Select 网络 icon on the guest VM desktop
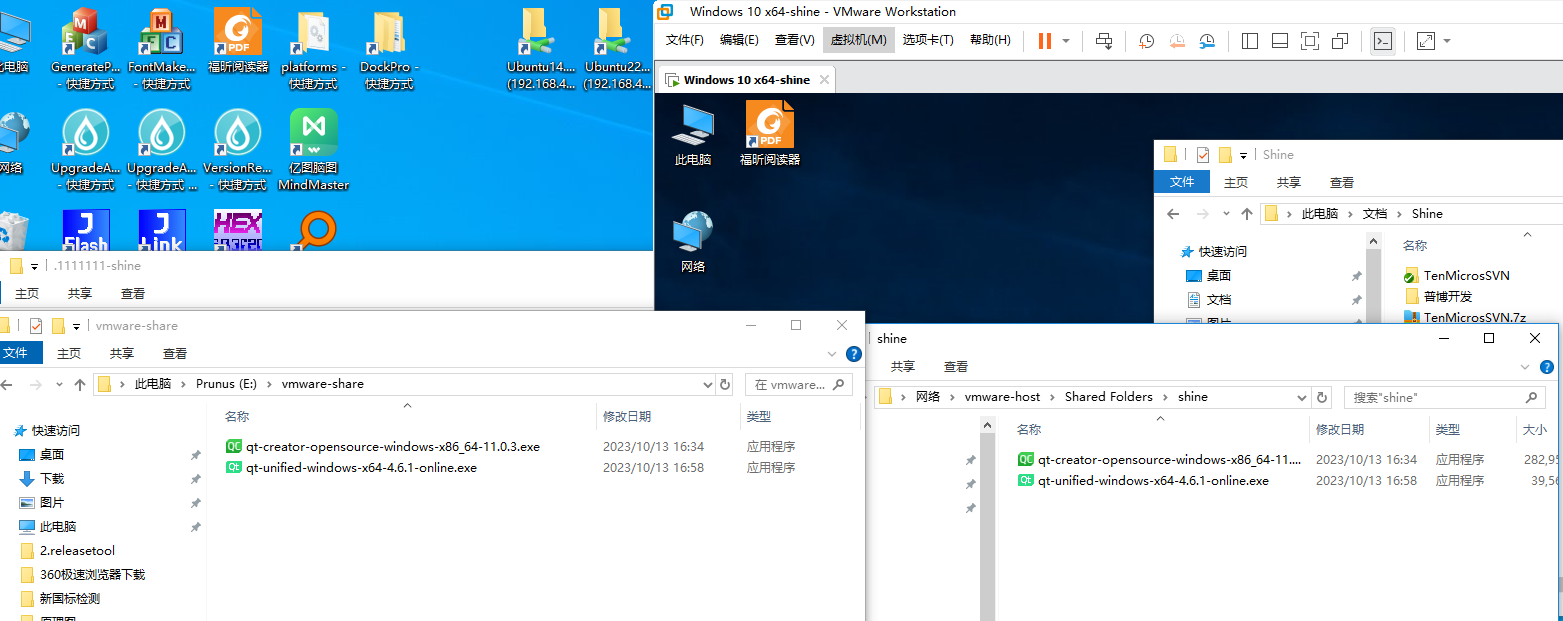This screenshot has height=621, width=1563. [692, 241]
